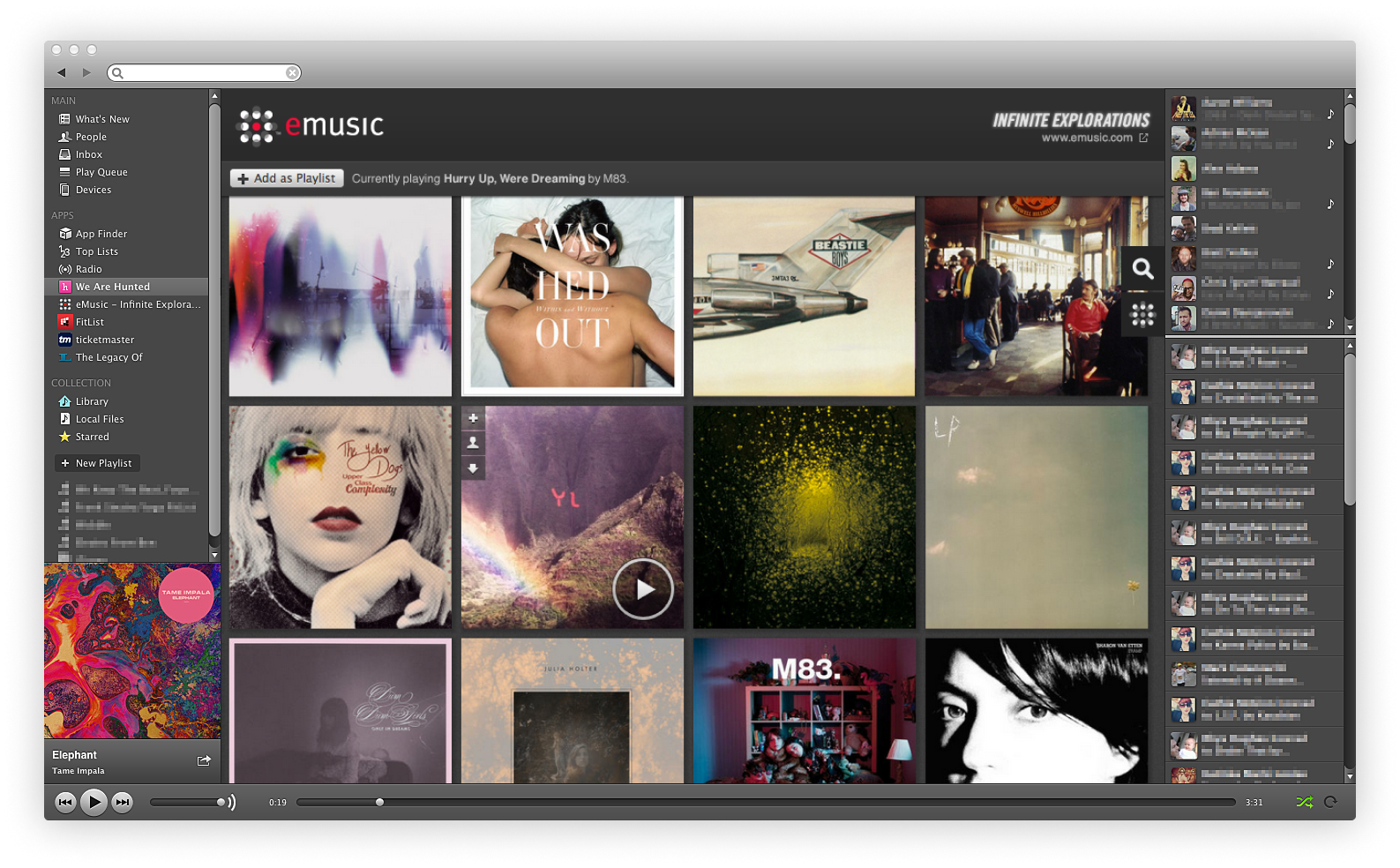Click the plus icon on the YL album
The width and height of the screenshot is (1400, 868).
(x=473, y=418)
